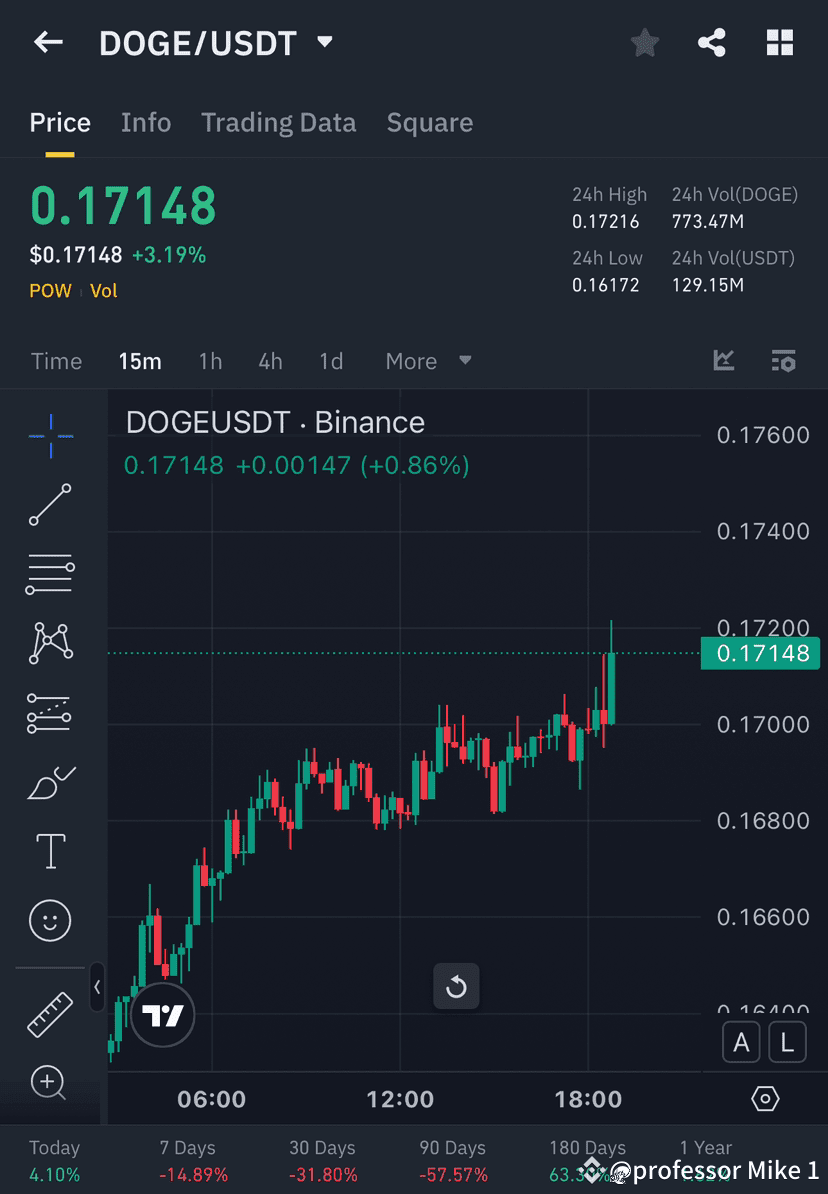Expand the More timeframes dropdown
The width and height of the screenshot is (828, 1194).
(x=428, y=361)
